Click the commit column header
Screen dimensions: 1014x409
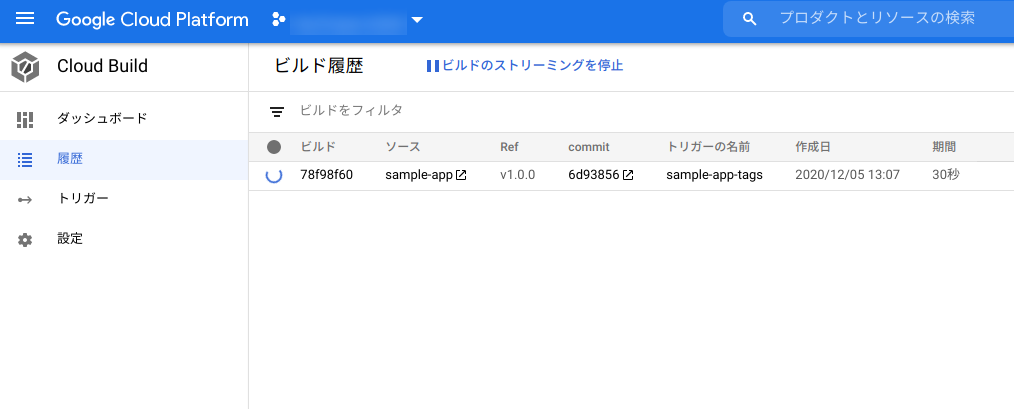(588, 148)
